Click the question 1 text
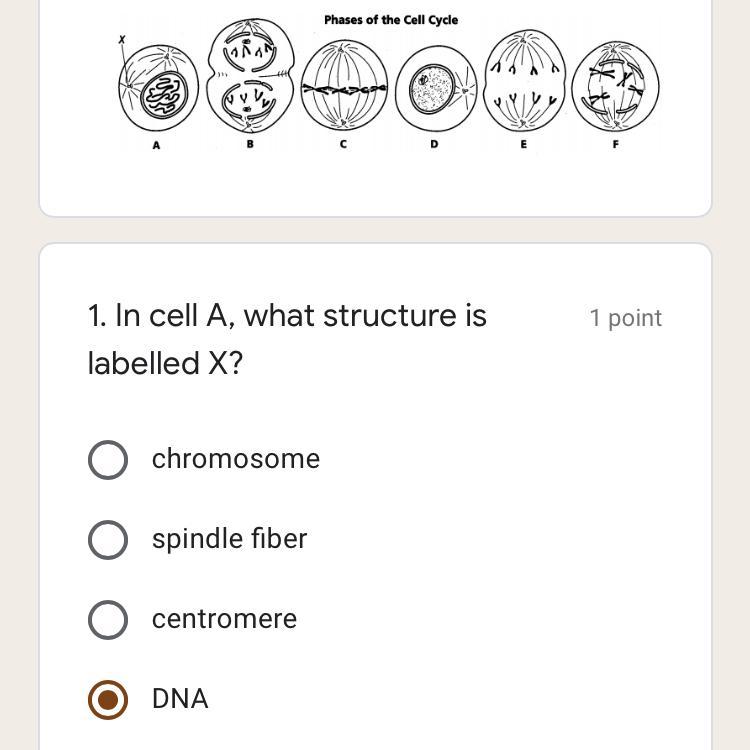The image size is (750, 750). point(287,339)
